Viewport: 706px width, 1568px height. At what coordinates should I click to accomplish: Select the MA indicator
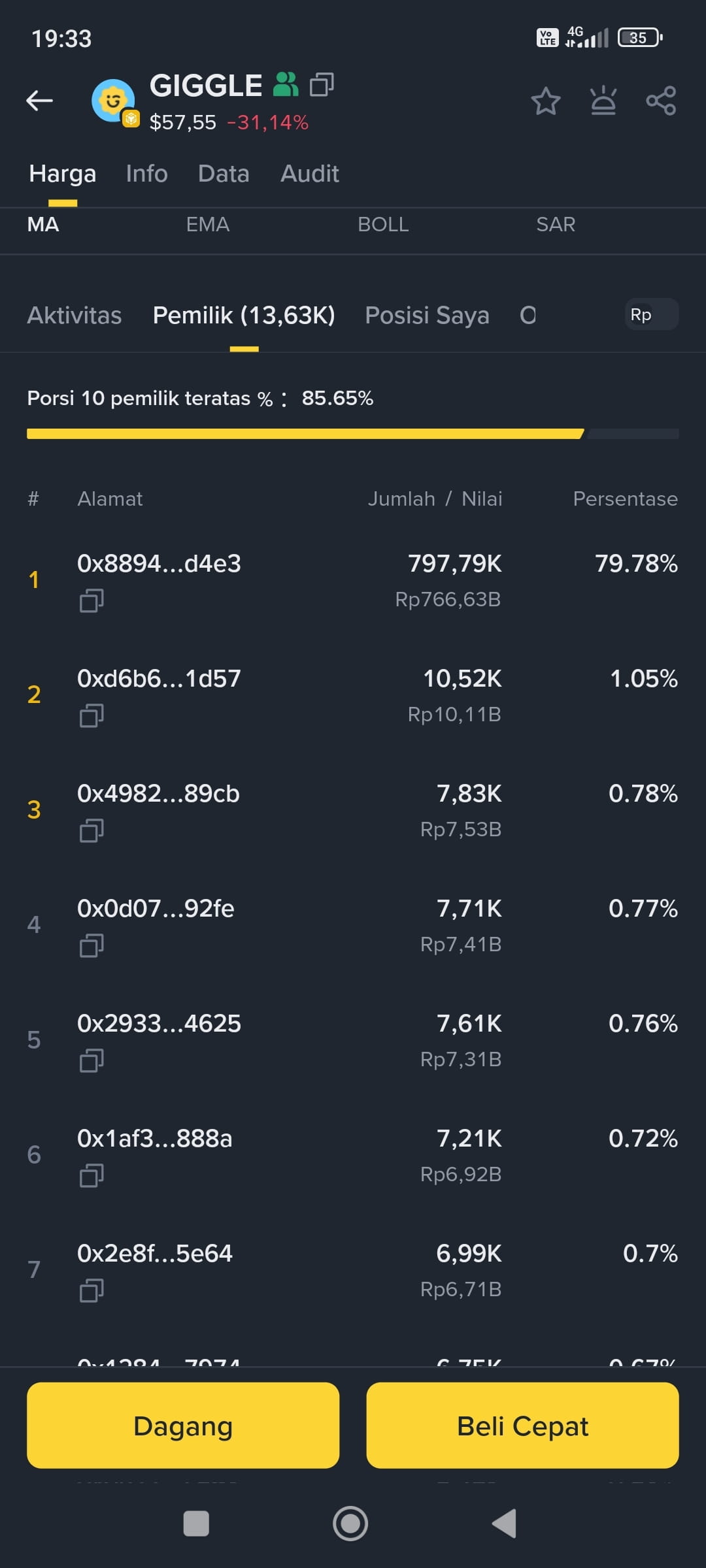pyautogui.click(x=43, y=225)
